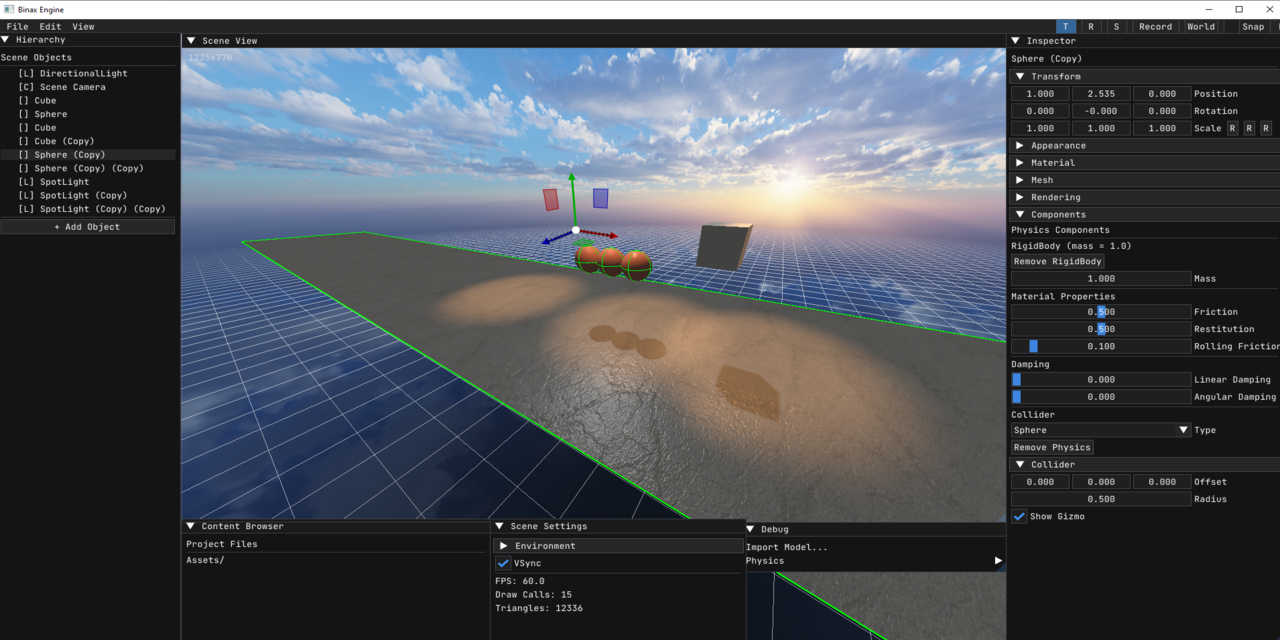Adjust the Restitution slider
1280x640 pixels.
tap(1101, 329)
